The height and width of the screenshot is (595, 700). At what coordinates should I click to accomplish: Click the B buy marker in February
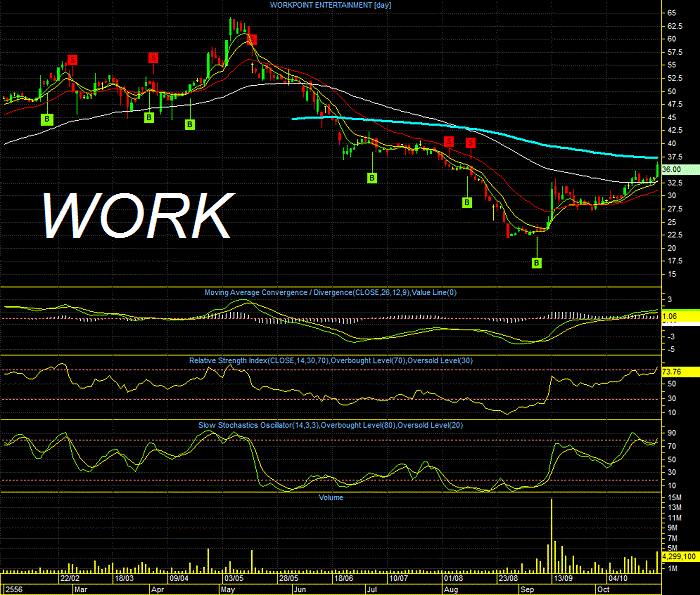(x=47, y=119)
